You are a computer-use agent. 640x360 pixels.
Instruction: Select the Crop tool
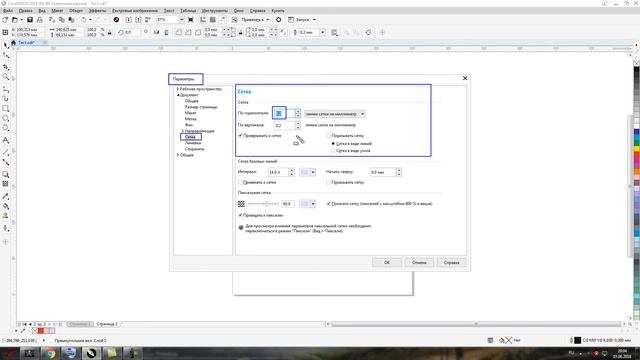click(x=6, y=67)
